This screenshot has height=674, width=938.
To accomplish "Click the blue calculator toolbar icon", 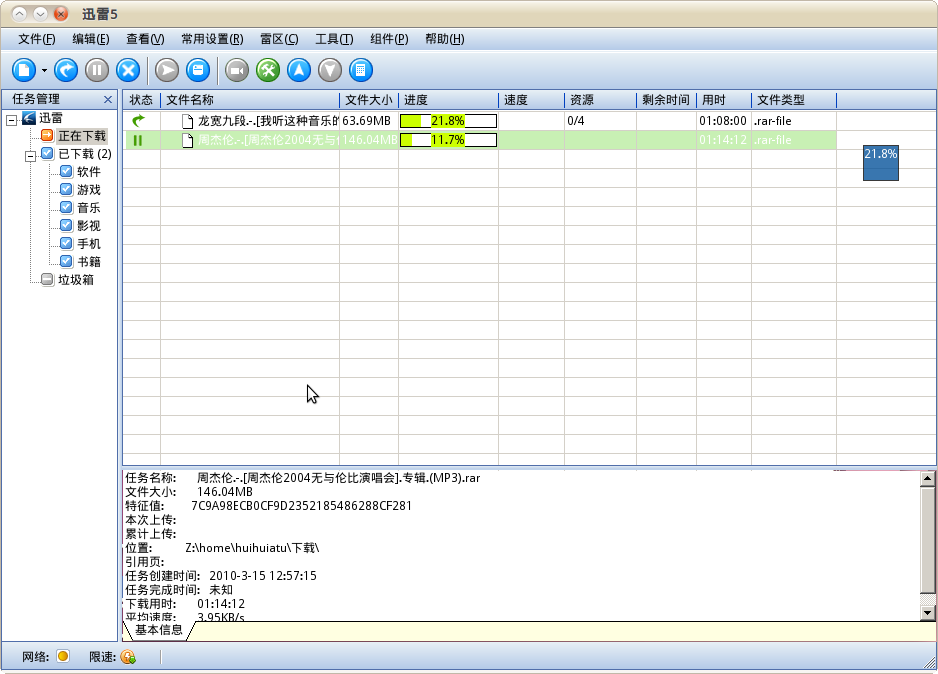I will click(x=361, y=70).
